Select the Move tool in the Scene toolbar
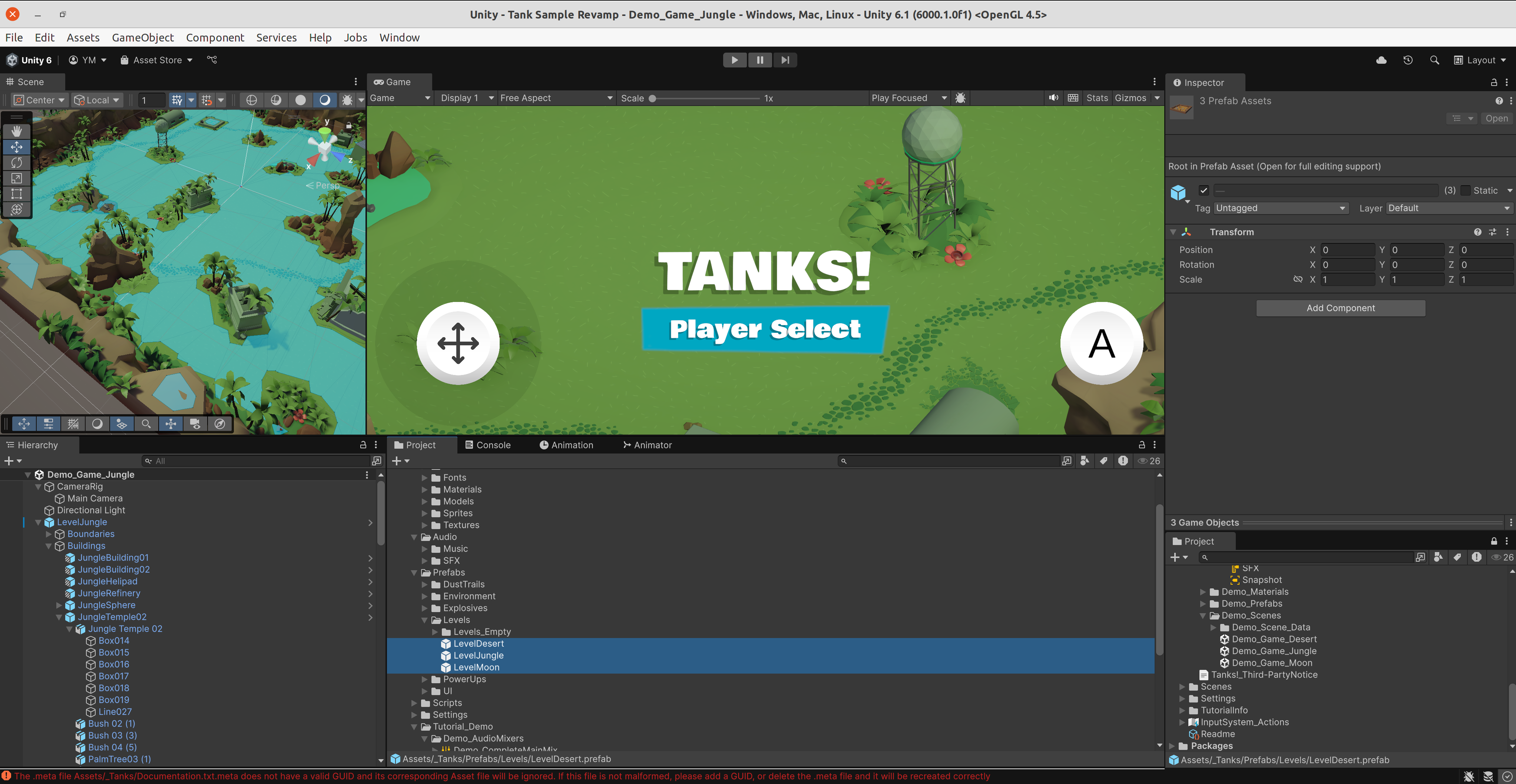 coord(16,147)
